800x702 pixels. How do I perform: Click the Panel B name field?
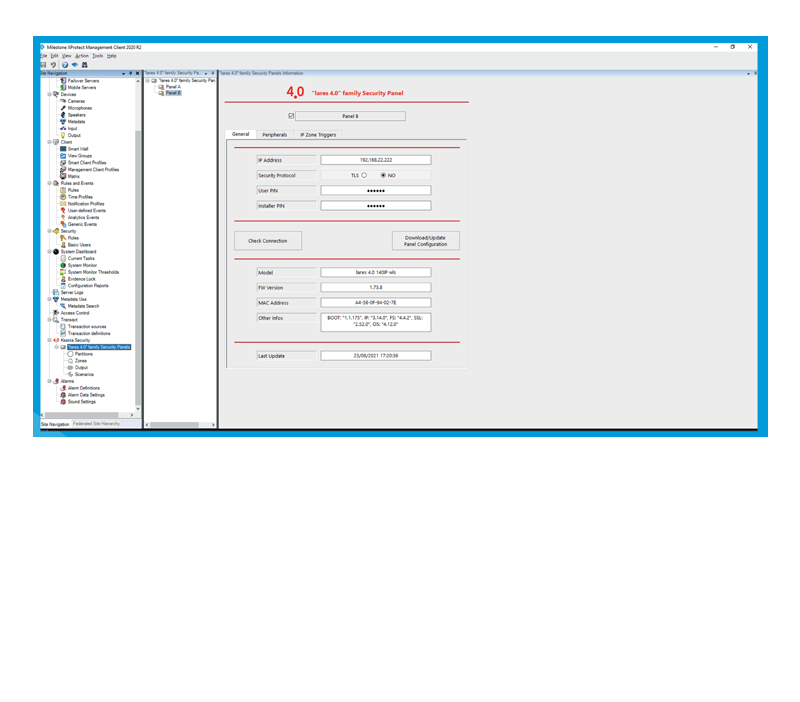pyautogui.click(x=350, y=116)
